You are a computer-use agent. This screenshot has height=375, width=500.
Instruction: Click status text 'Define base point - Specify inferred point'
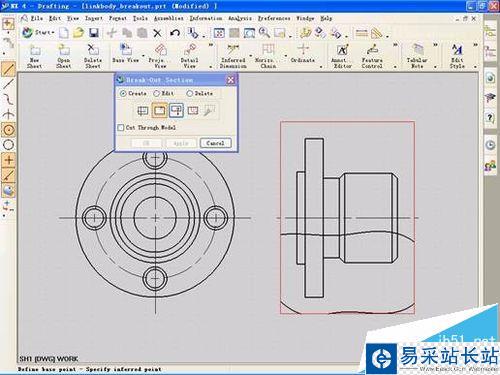click(x=89, y=369)
